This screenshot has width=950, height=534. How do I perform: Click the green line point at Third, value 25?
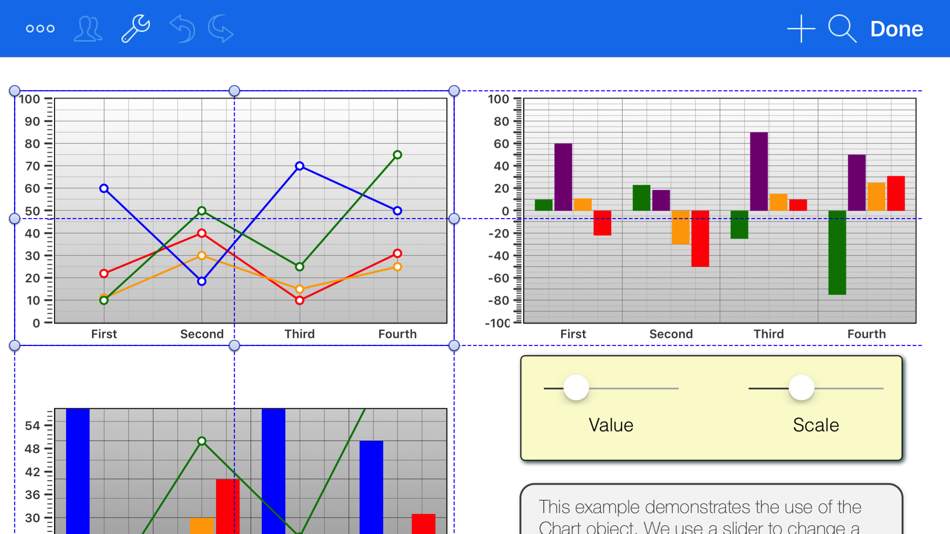point(299,267)
